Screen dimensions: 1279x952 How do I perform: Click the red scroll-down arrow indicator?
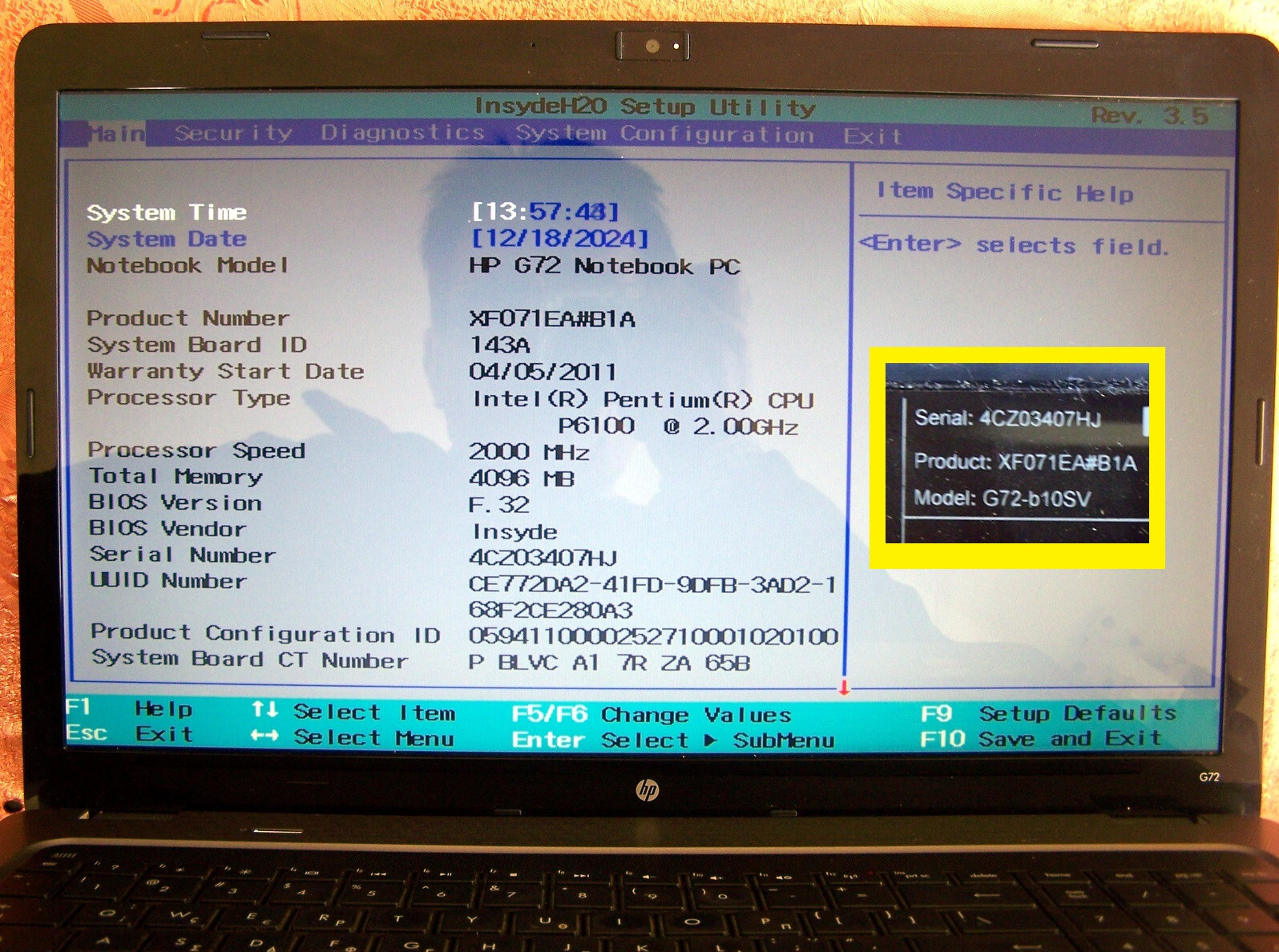pyautogui.click(x=844, y=688)
